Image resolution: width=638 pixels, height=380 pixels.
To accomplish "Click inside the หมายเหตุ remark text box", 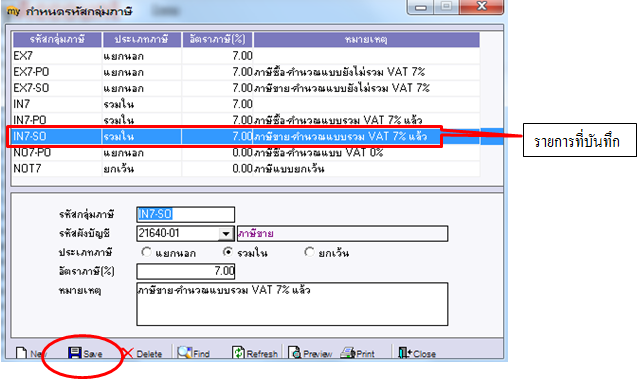I will coord(292,304).
